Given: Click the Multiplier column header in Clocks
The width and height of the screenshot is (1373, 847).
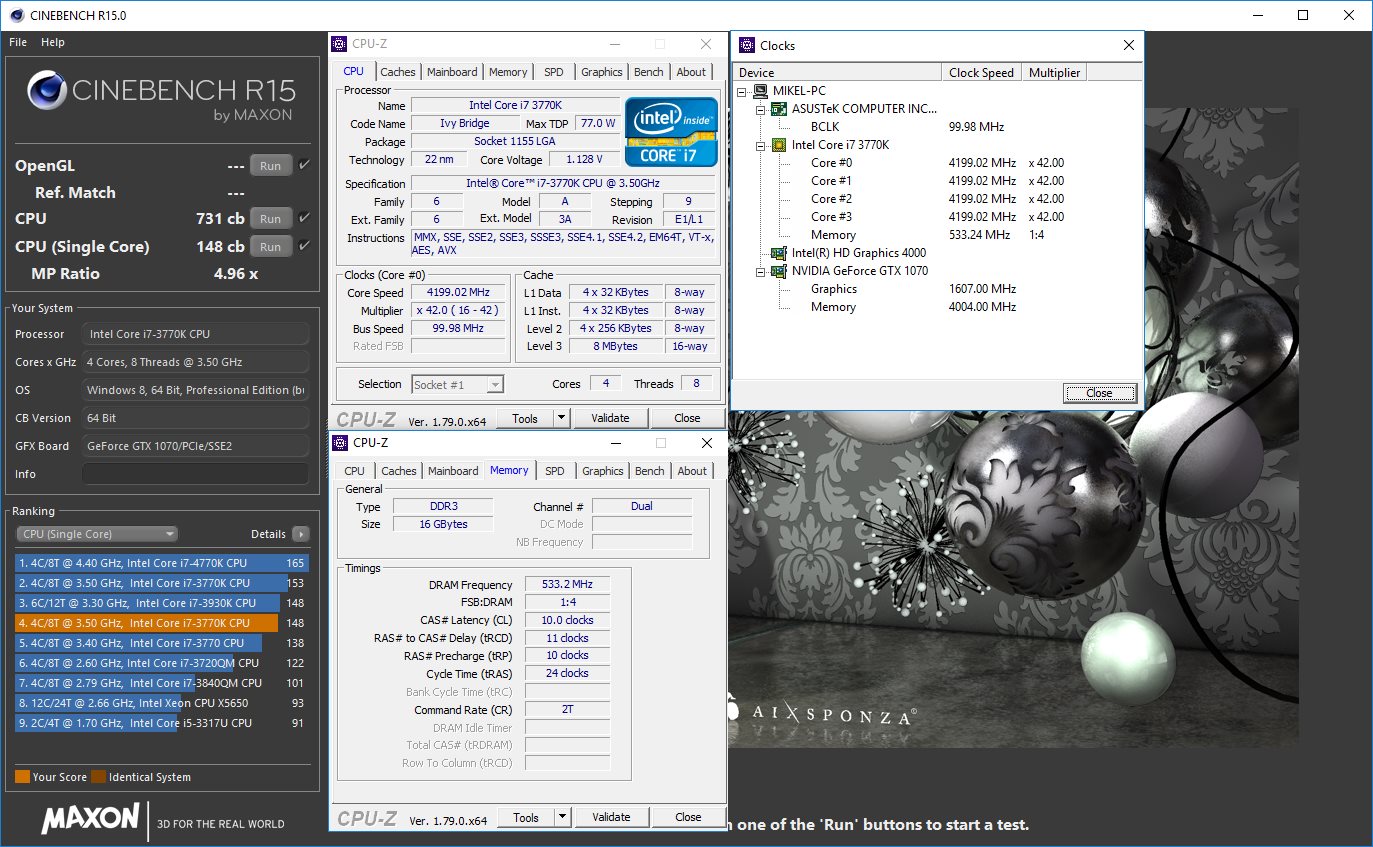Looking at the screenshot, I should tap(1054, 72).
